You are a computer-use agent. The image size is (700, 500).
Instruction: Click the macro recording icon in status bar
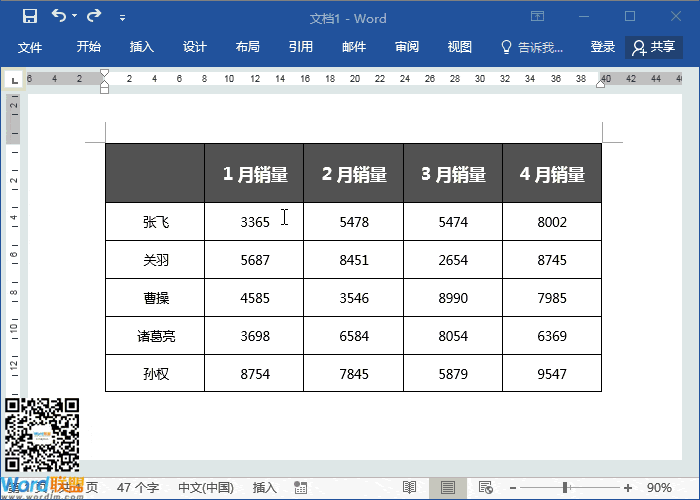(300, 487)
